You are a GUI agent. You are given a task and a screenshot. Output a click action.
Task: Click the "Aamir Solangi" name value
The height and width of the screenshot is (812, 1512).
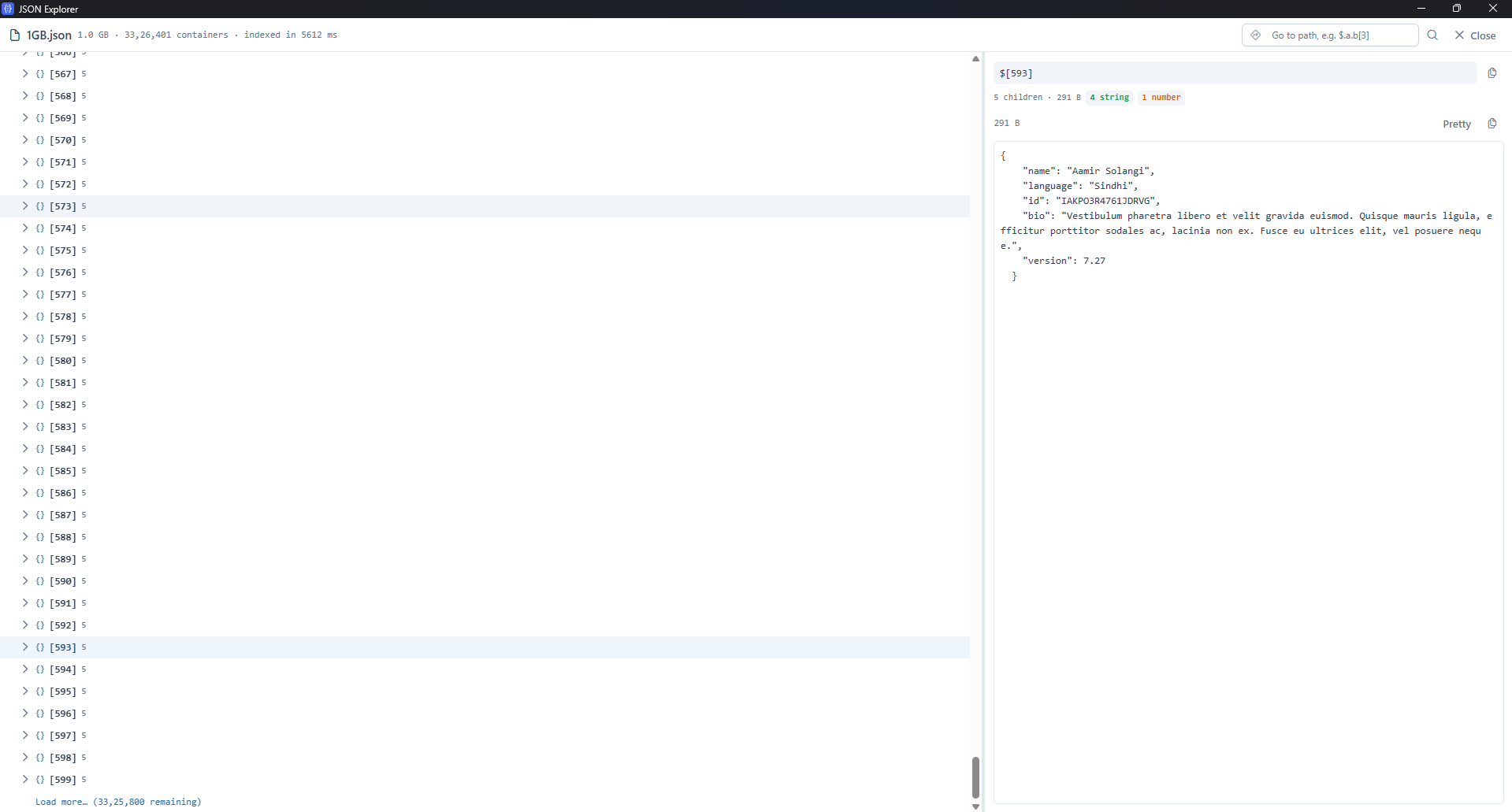click(x=1110, y=171)
